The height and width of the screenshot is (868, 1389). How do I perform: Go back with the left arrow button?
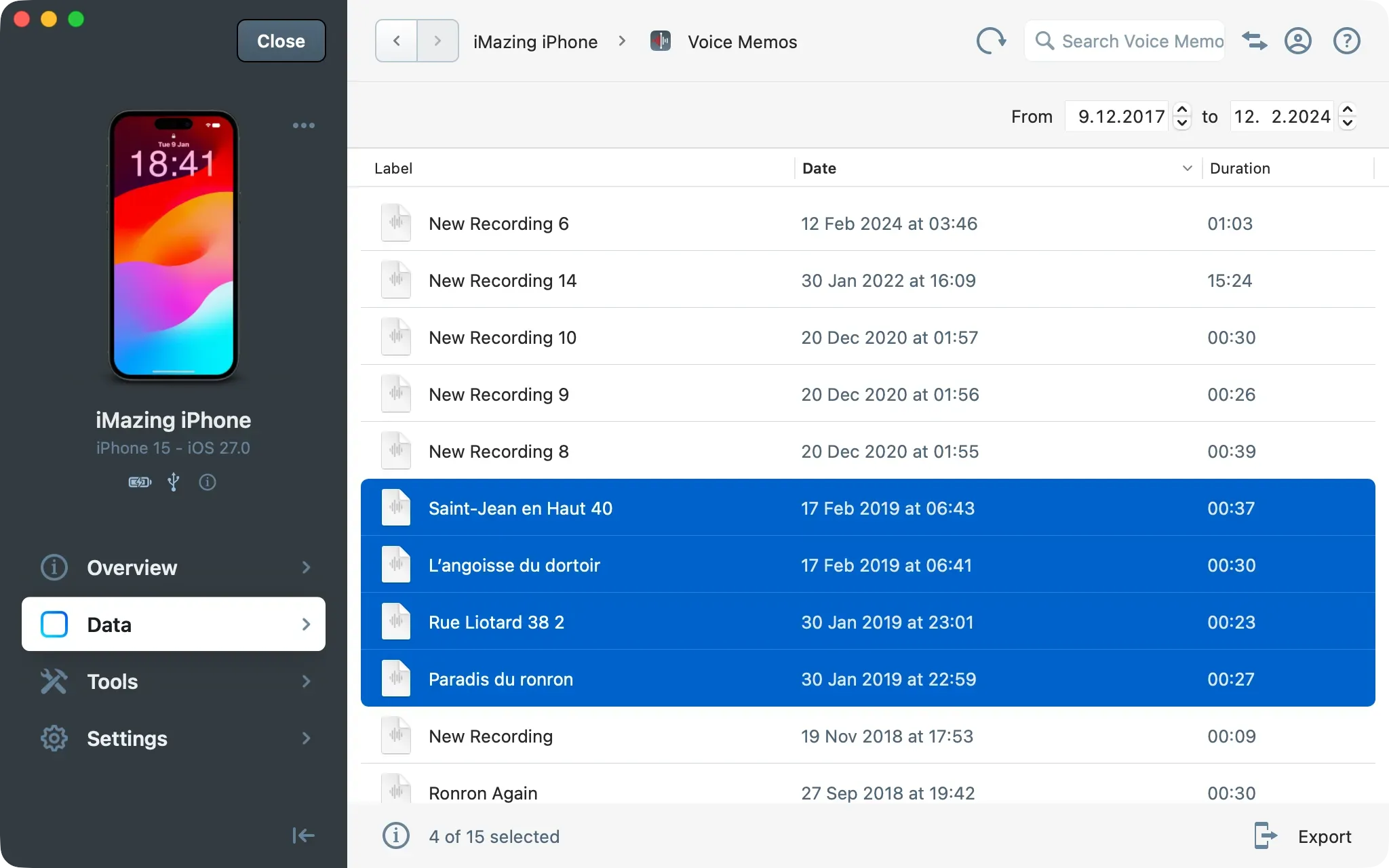coord(397,41)
